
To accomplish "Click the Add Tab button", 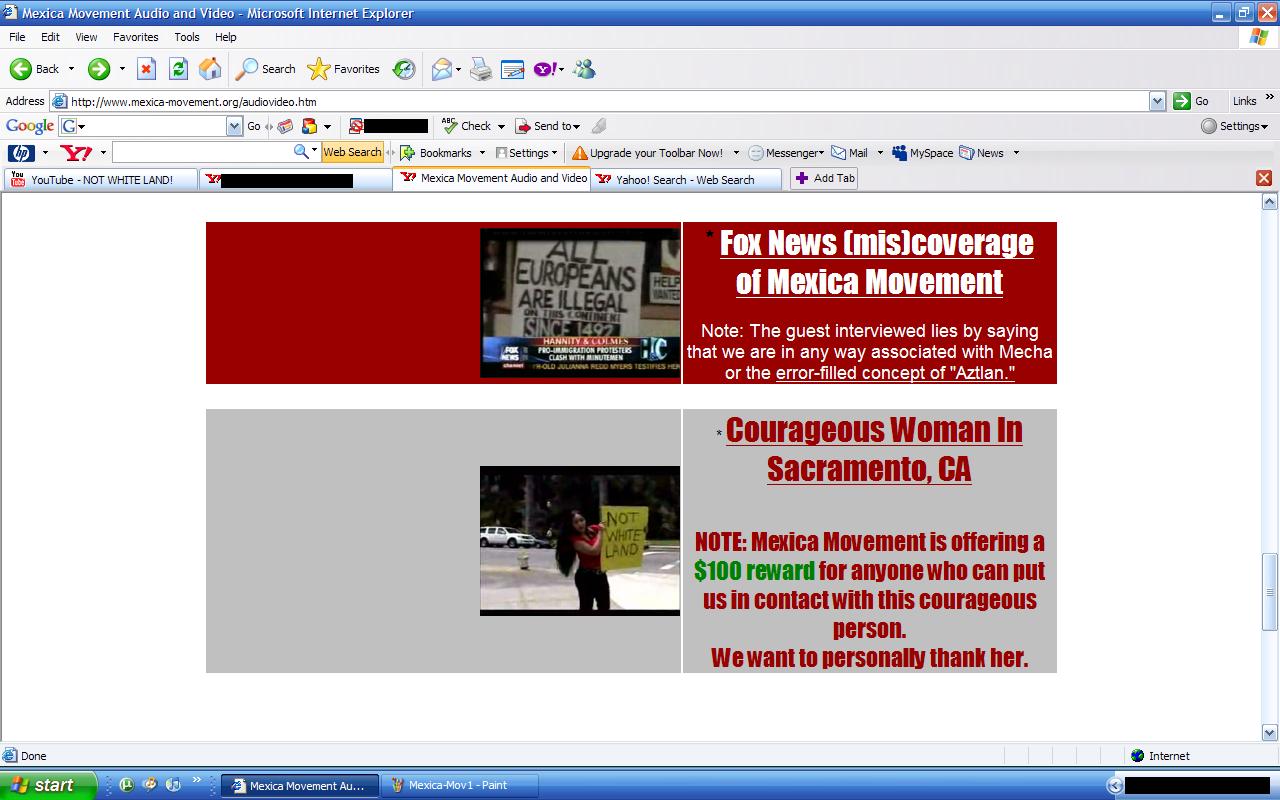I will (x=824, y=178).
